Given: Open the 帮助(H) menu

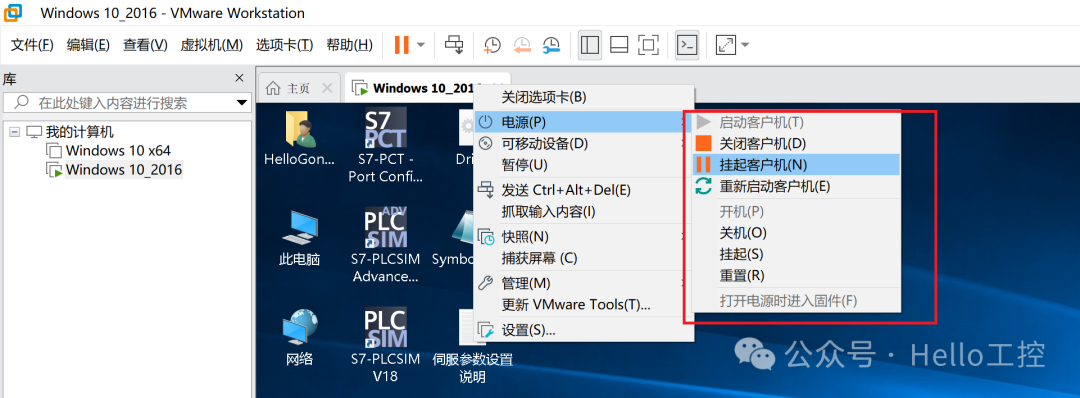Looking at the screenshot, I should pos(349,45).
